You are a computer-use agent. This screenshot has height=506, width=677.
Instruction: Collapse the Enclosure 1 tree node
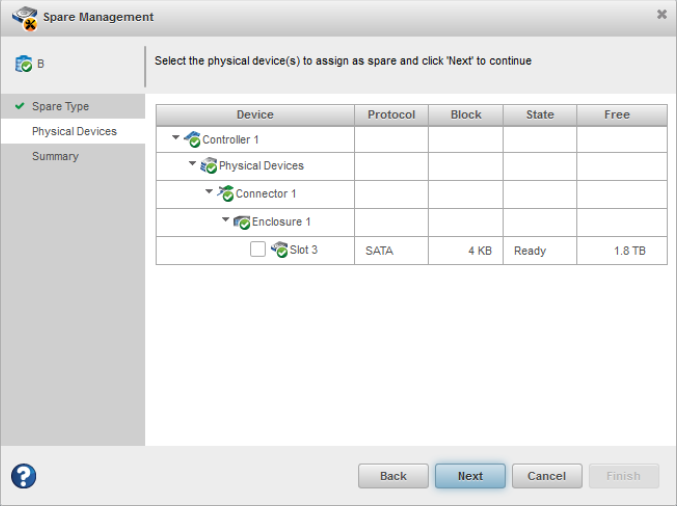tap(226, 220)
